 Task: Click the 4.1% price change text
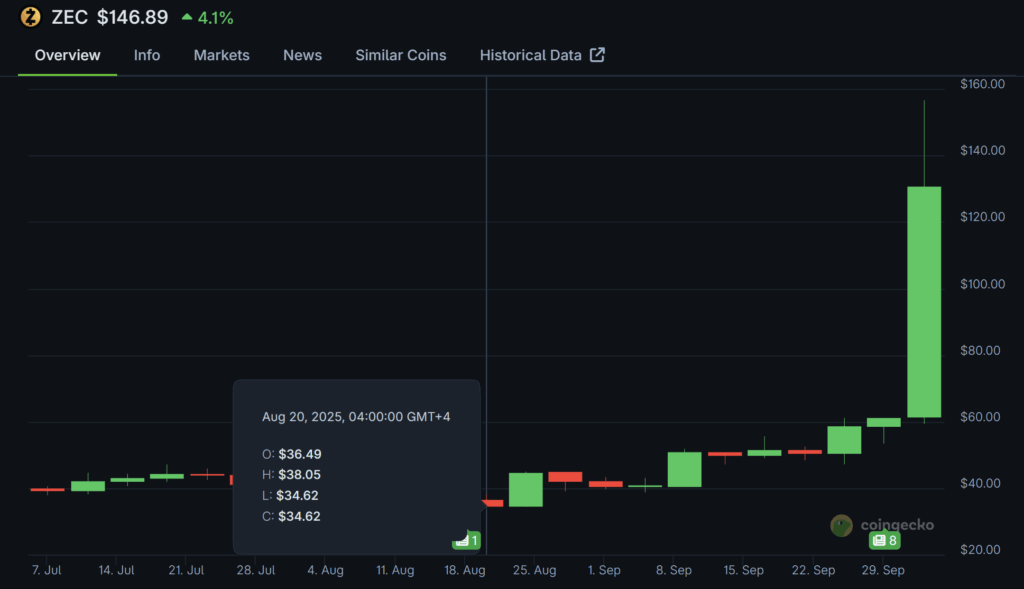(x=216, y=17)
